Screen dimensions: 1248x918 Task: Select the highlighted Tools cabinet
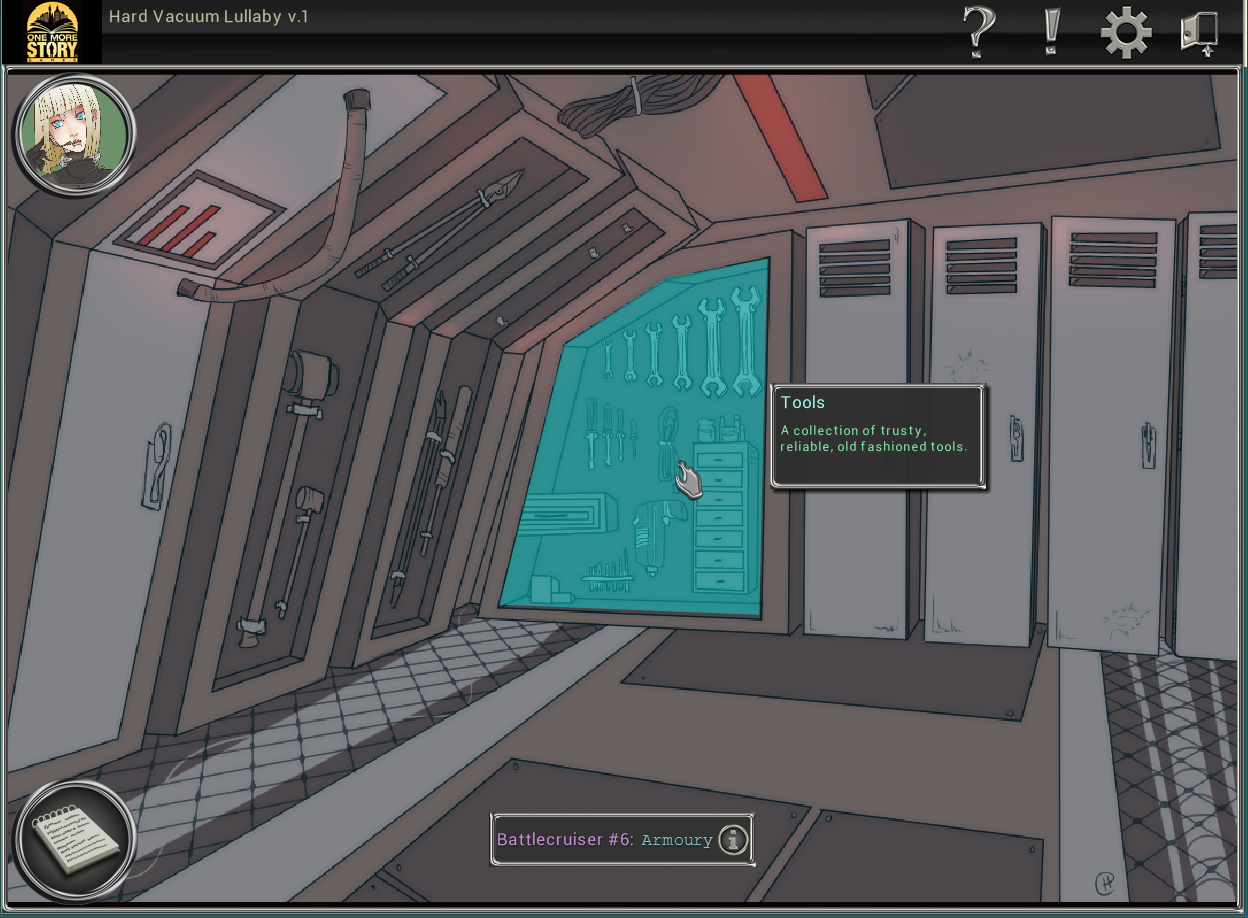tap(640, 440)
